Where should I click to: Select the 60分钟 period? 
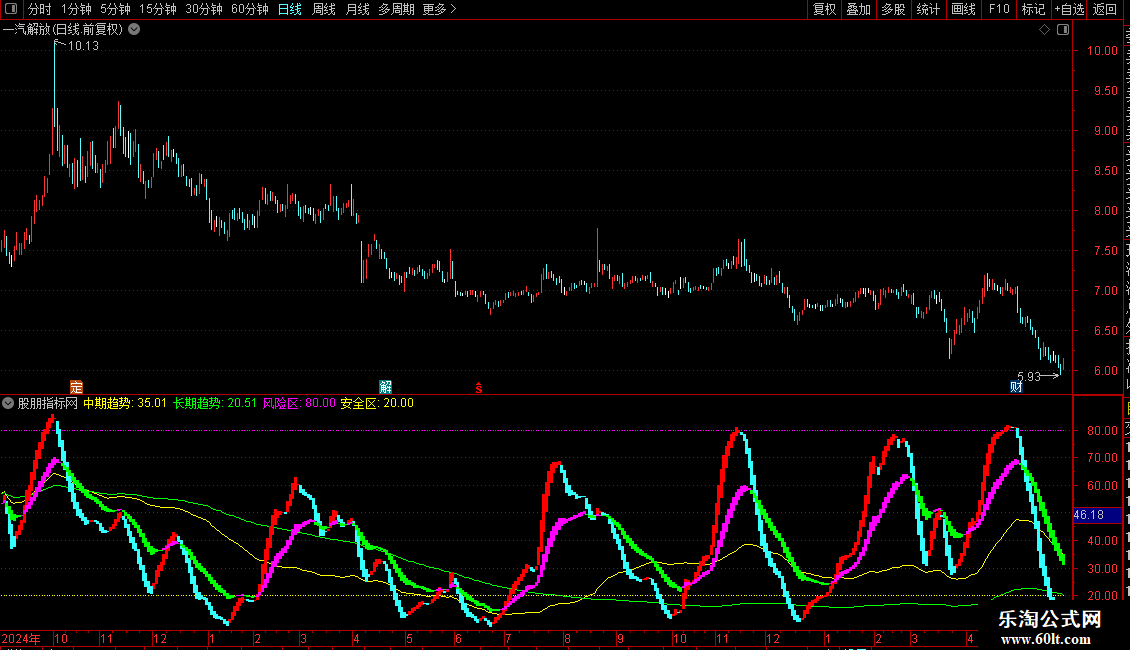click(250, 9)
